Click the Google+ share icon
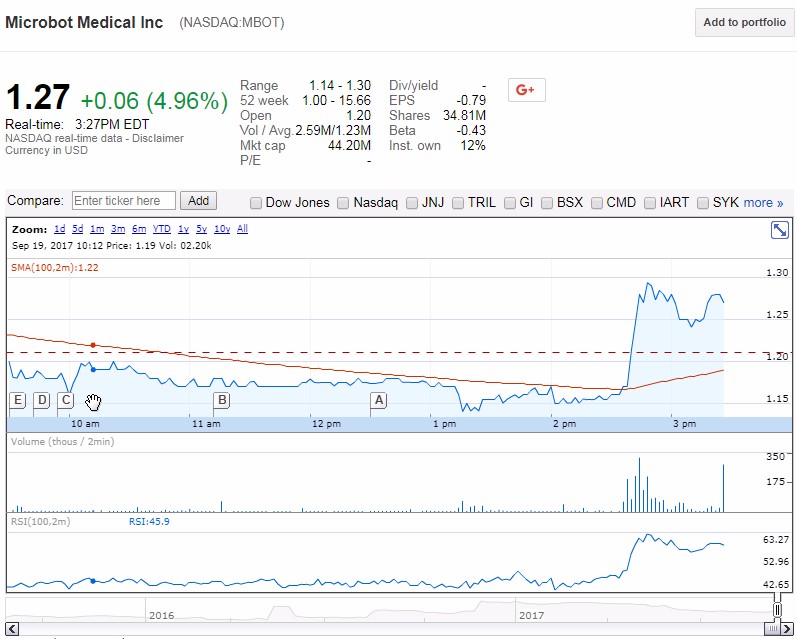This screenshot has height=639, width=797. point(527,90)
